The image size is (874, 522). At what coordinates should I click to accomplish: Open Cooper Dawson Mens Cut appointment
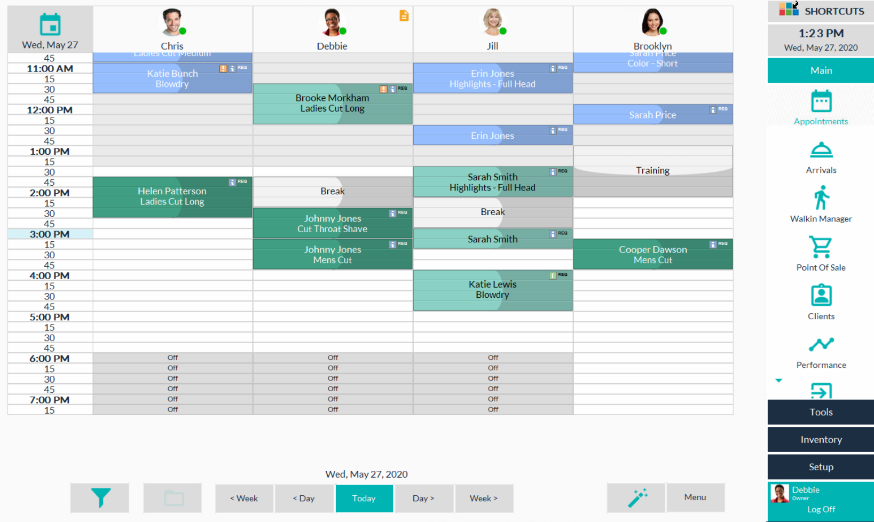pos(653,254)
